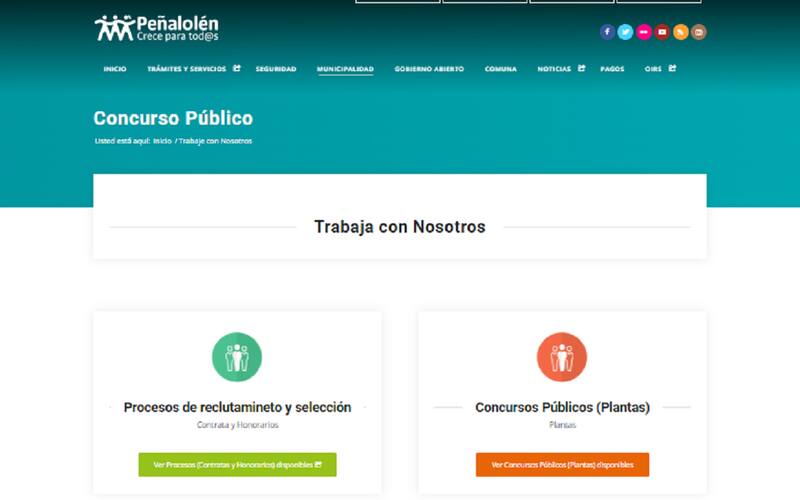
Task: Click the Peñalolén logo
Action: (157, 28)
